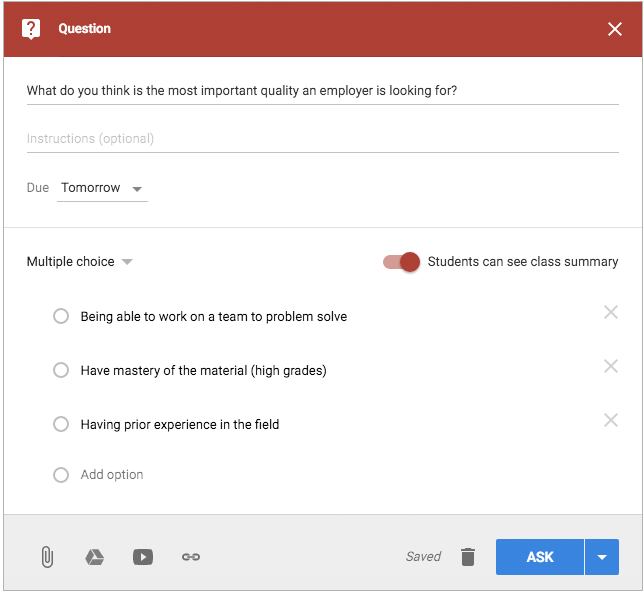
Task: Insert a YouTube video
Action: (143, 557)
